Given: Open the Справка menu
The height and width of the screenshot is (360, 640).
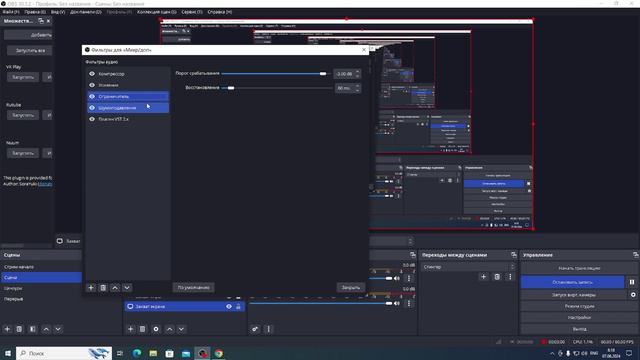Looking at the screenshot, I should coord(220,12).
